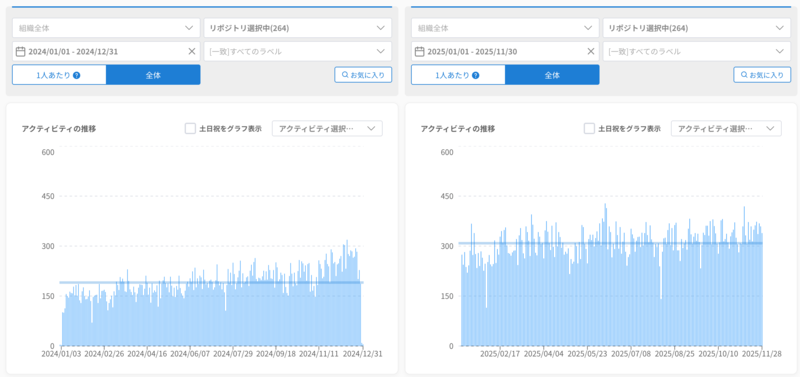Select left 全体 view toggle
This screenshot has height=377, width=800.
153,75
